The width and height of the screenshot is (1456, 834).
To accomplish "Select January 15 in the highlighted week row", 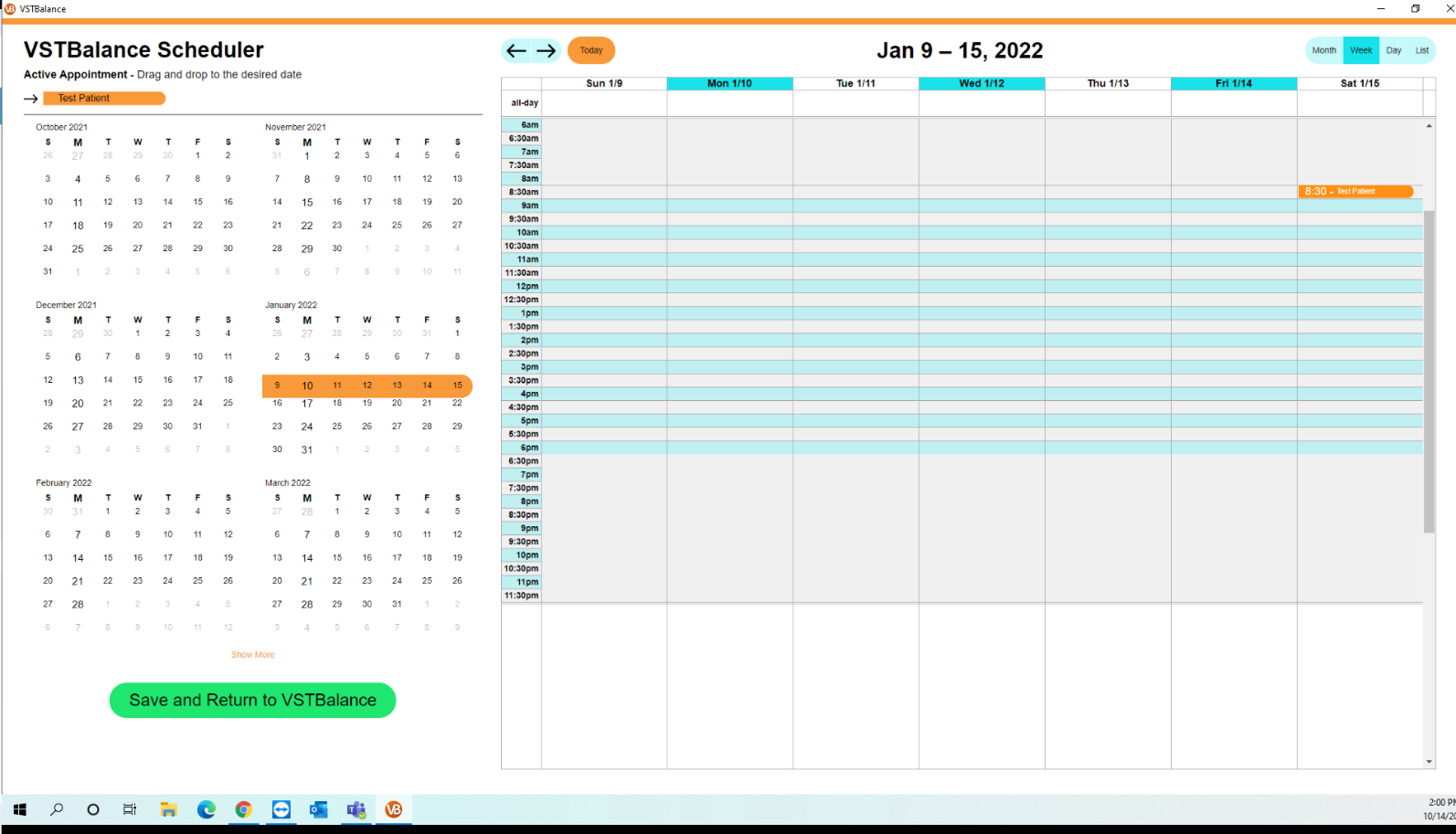I will [x=457, y=385].
